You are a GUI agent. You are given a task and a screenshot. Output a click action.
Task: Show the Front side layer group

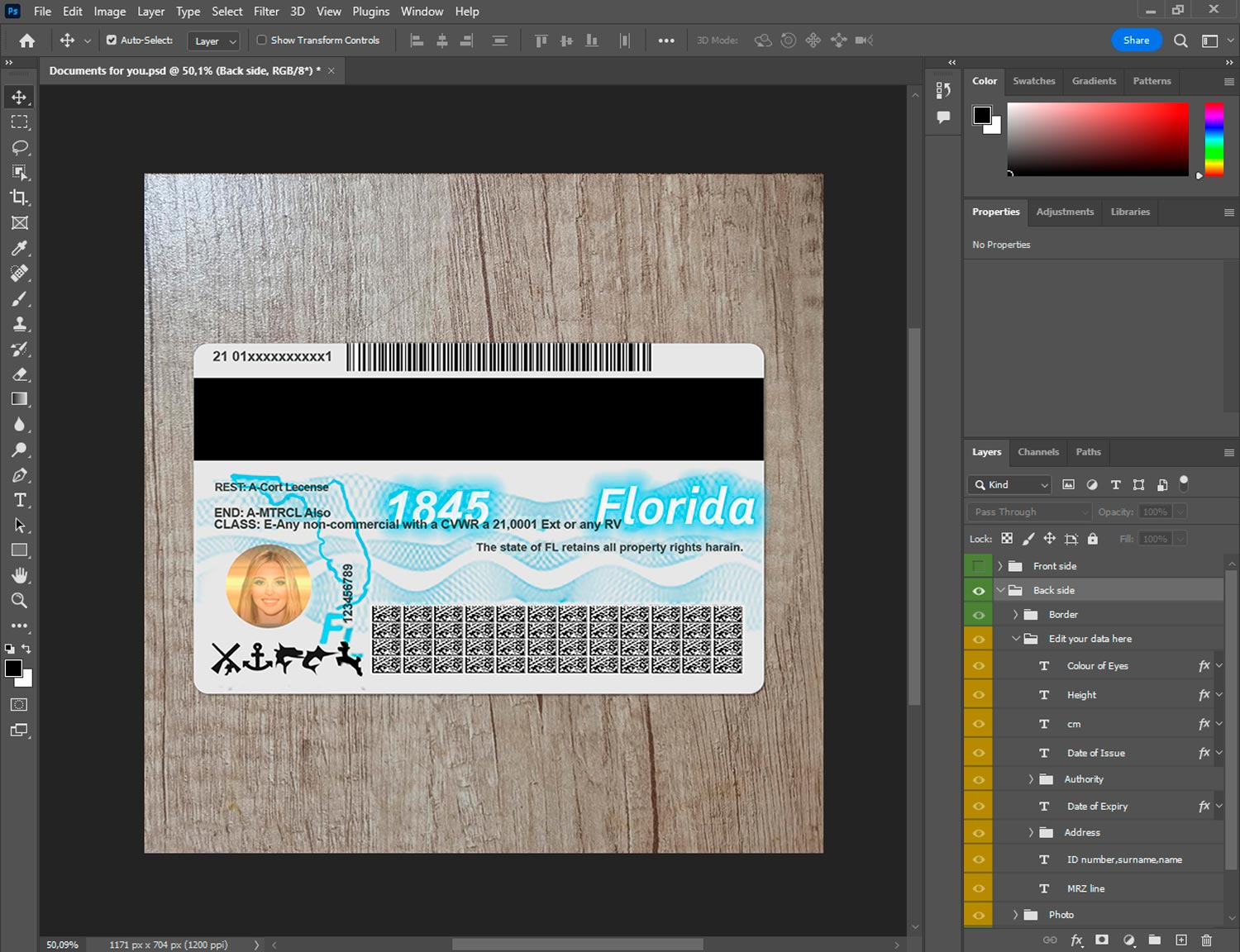[978, 566]
